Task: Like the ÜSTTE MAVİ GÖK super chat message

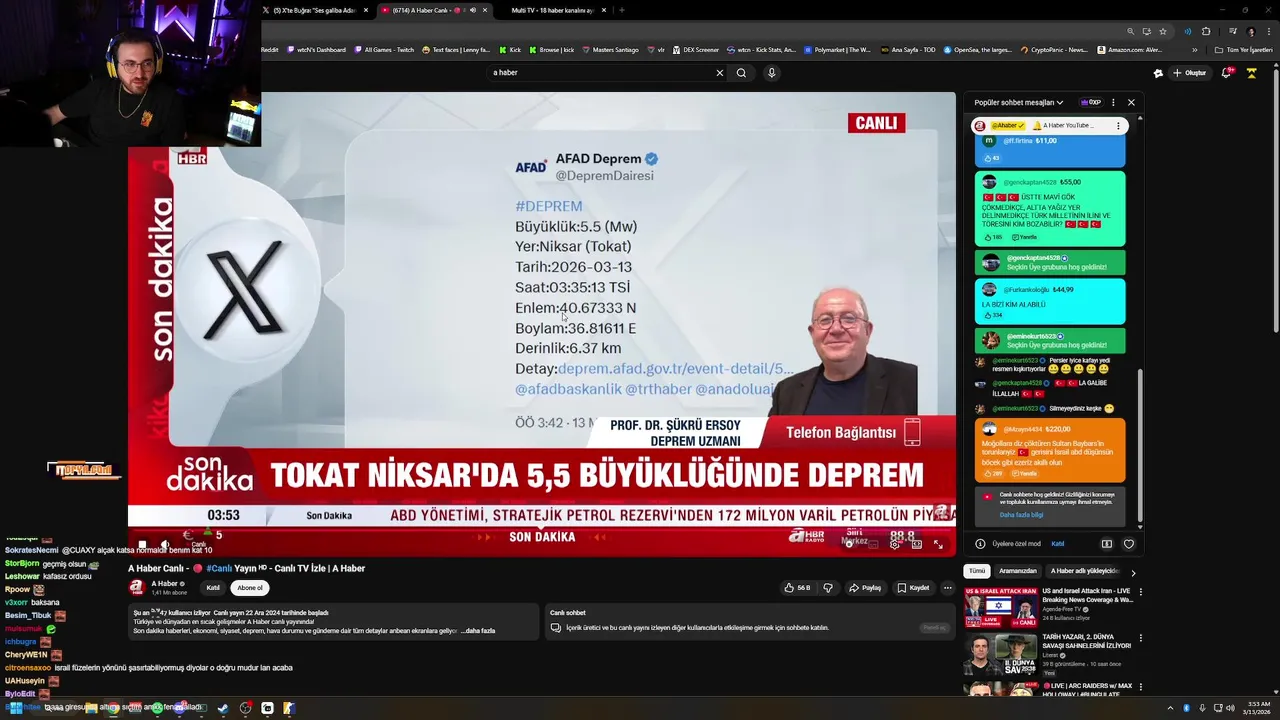Action: pyautogui.click(x=993, y=237)
